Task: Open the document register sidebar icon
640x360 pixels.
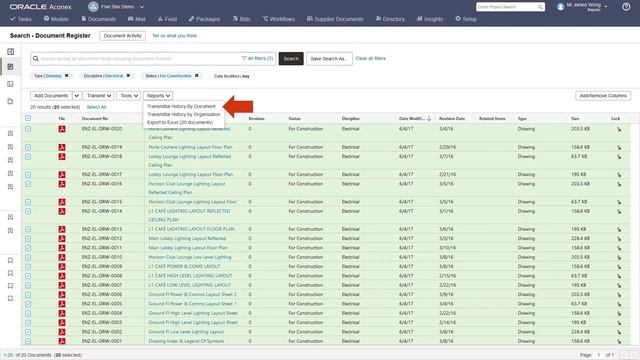Action: coord(11,67)
